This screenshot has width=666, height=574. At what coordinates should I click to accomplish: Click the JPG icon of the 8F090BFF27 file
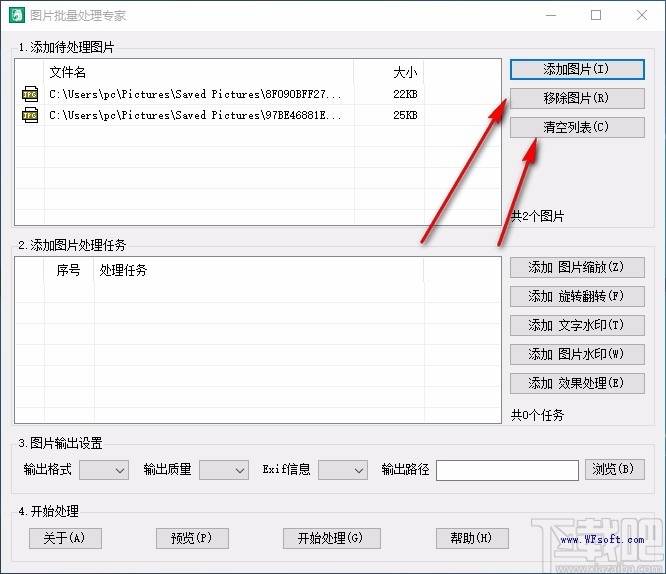30,94
